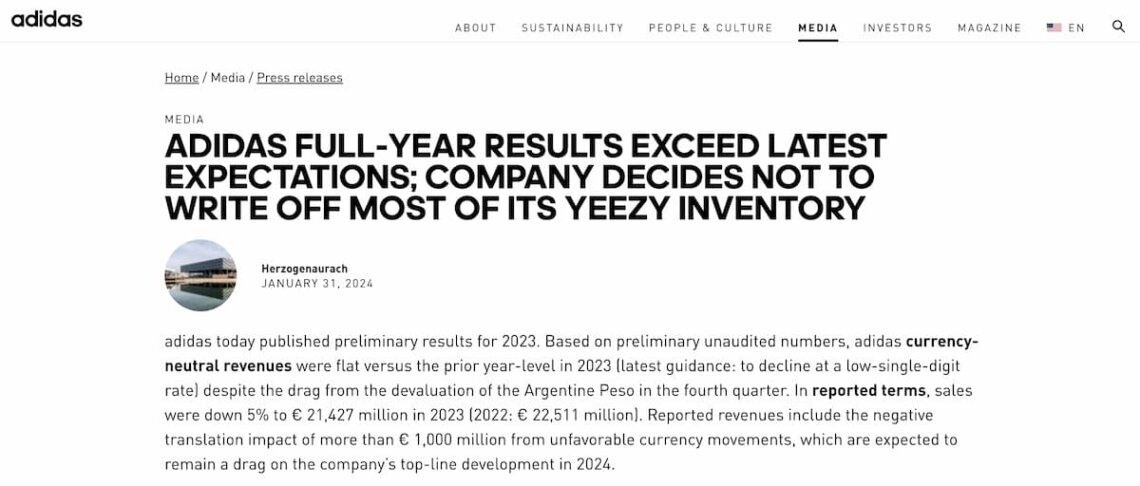Click the article headline about Yeezy inventory
This screenshot has width=1140, height=486.
point(525,177)
